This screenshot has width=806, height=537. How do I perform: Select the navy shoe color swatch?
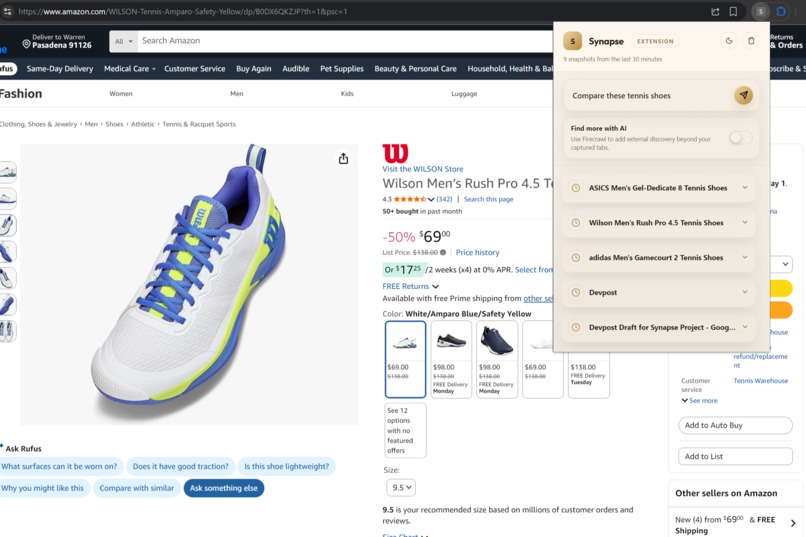pyautogui.click(x=497, y=359)
